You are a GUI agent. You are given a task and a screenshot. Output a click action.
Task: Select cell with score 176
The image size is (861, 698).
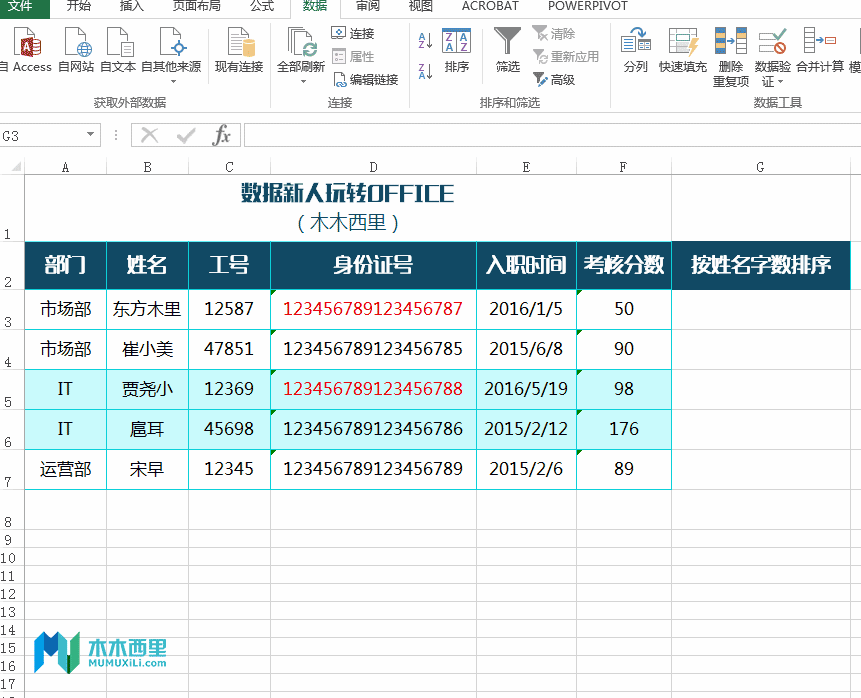pos(624,429)
